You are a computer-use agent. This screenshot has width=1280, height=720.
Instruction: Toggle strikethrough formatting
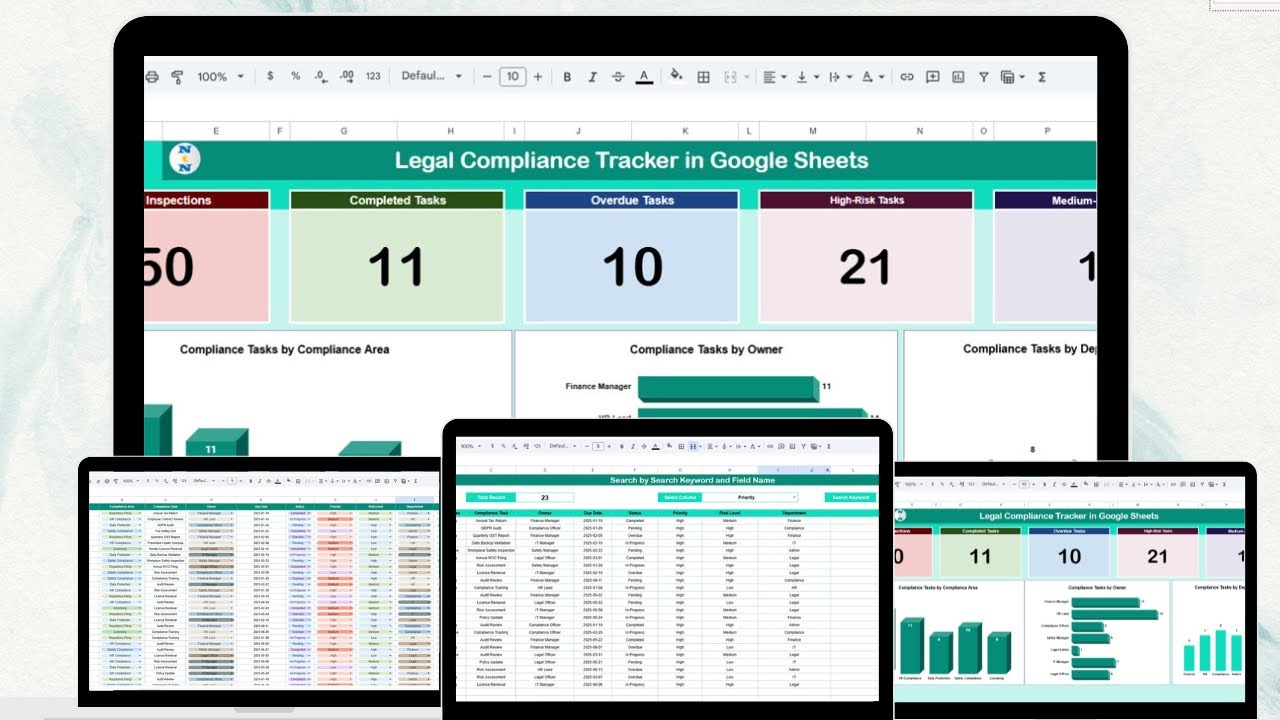tap(618, 76)
